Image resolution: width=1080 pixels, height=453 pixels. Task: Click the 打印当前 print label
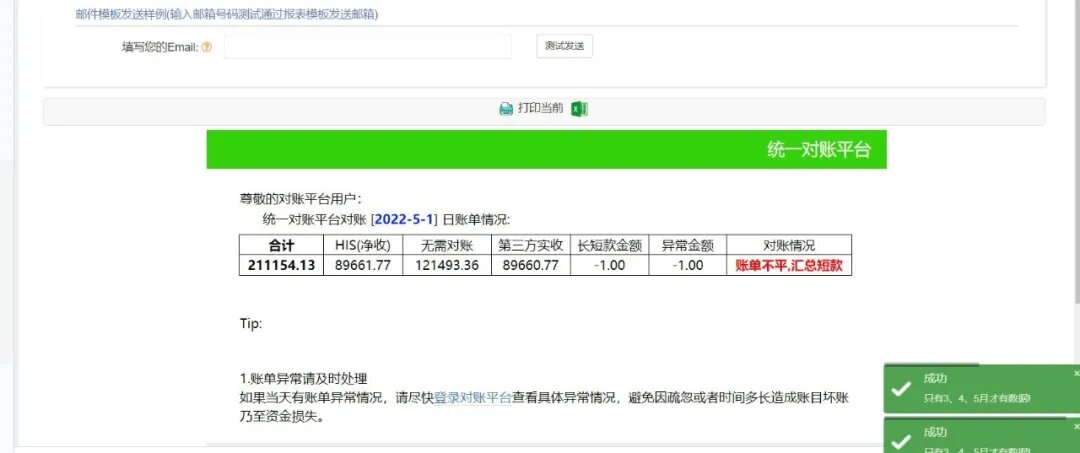point(540,109)
